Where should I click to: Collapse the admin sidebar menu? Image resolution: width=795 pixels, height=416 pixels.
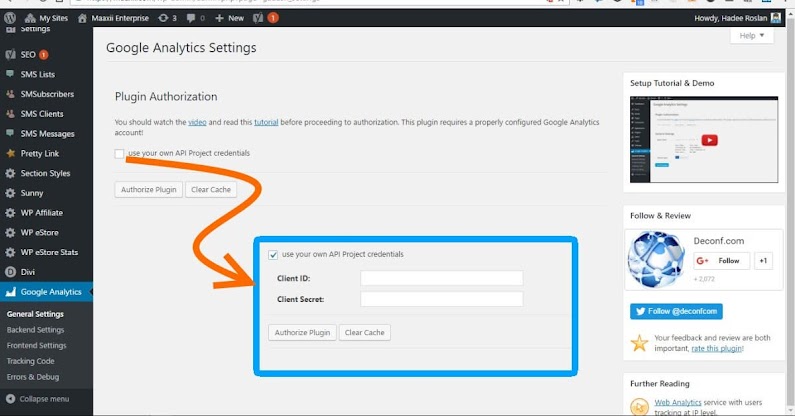click(38, 399)
